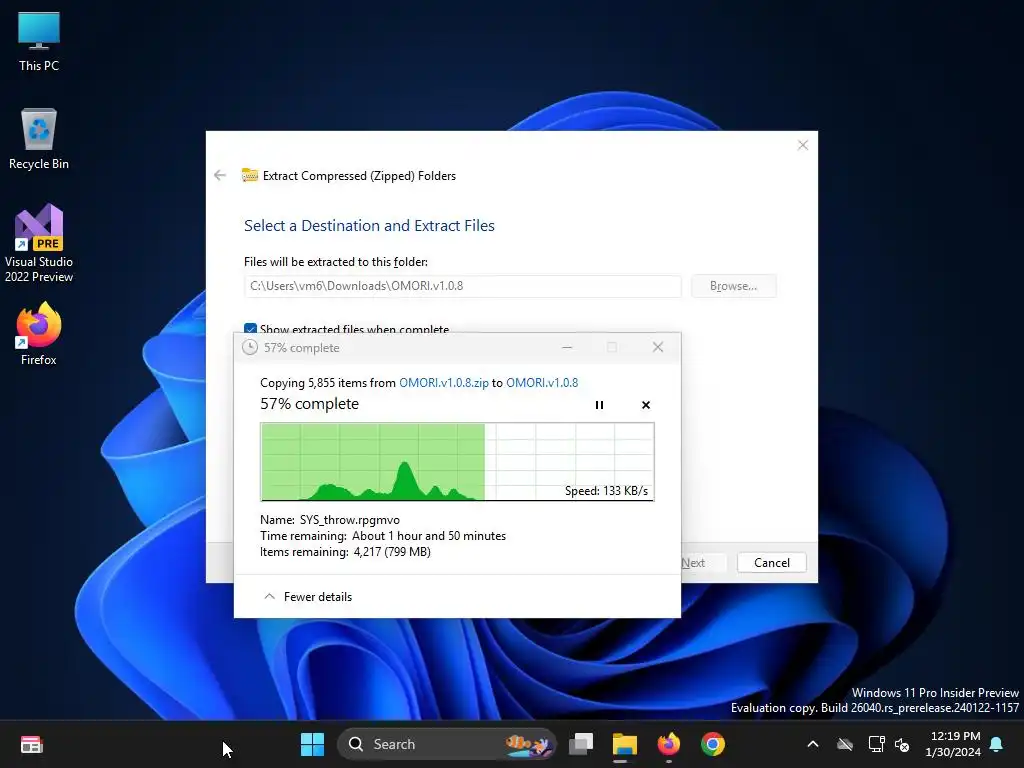Launch Firefox from desktop shortcut

pyautogui.click(x=39, y=334)
